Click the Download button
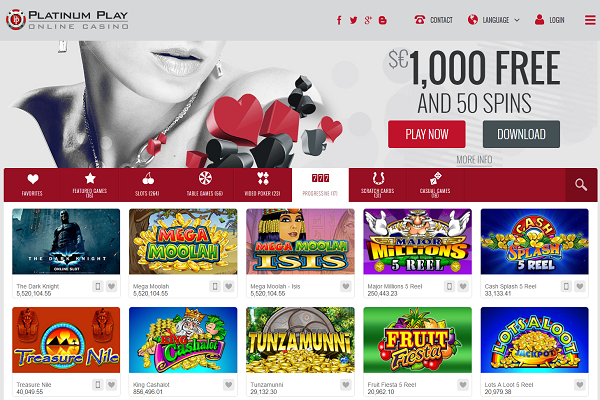 tap(521, 134)
